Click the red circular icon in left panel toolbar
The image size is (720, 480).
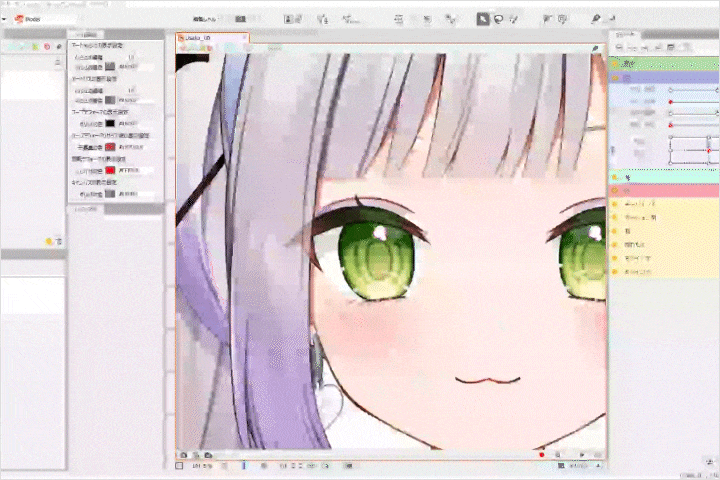click(x=47, y=47)
